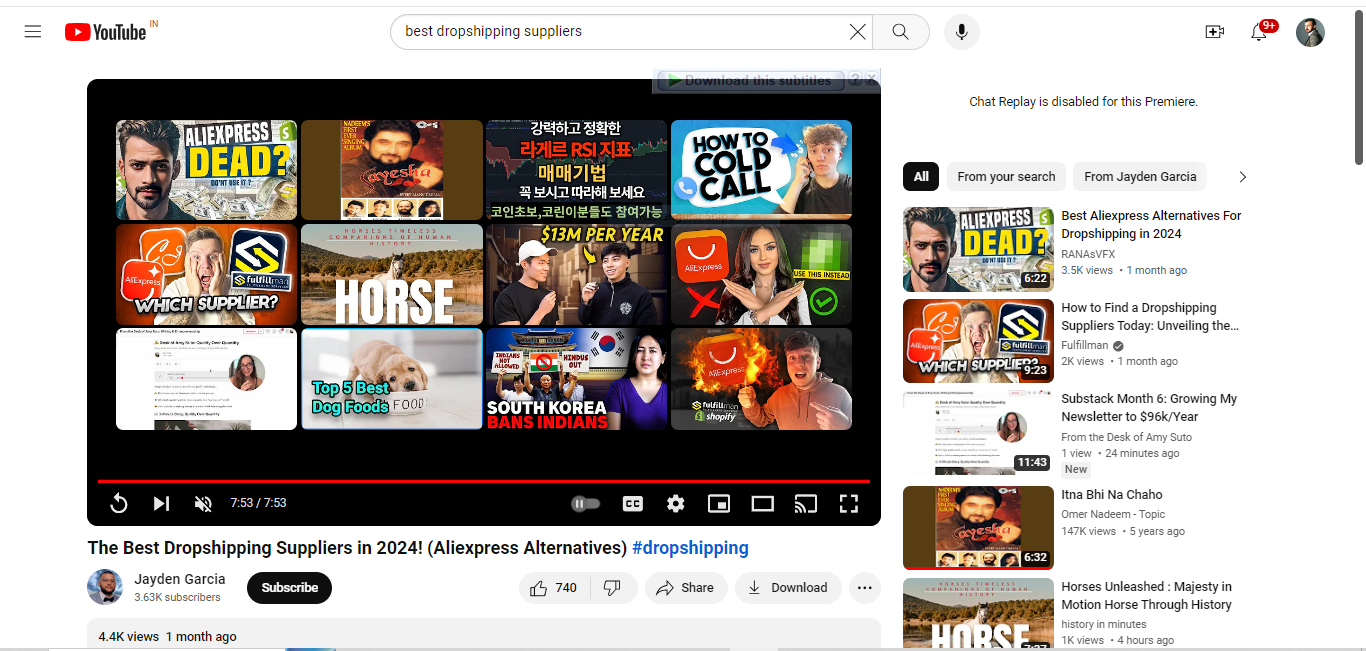This screenshot has height=651, width=1366.
Task: Unmute the video player
Action: tap(203, 503)
